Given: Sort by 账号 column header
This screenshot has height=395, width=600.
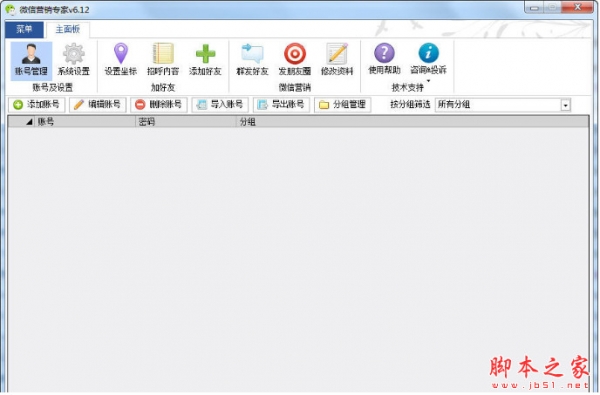Looking at the screenshot, I should click(85, 122).
